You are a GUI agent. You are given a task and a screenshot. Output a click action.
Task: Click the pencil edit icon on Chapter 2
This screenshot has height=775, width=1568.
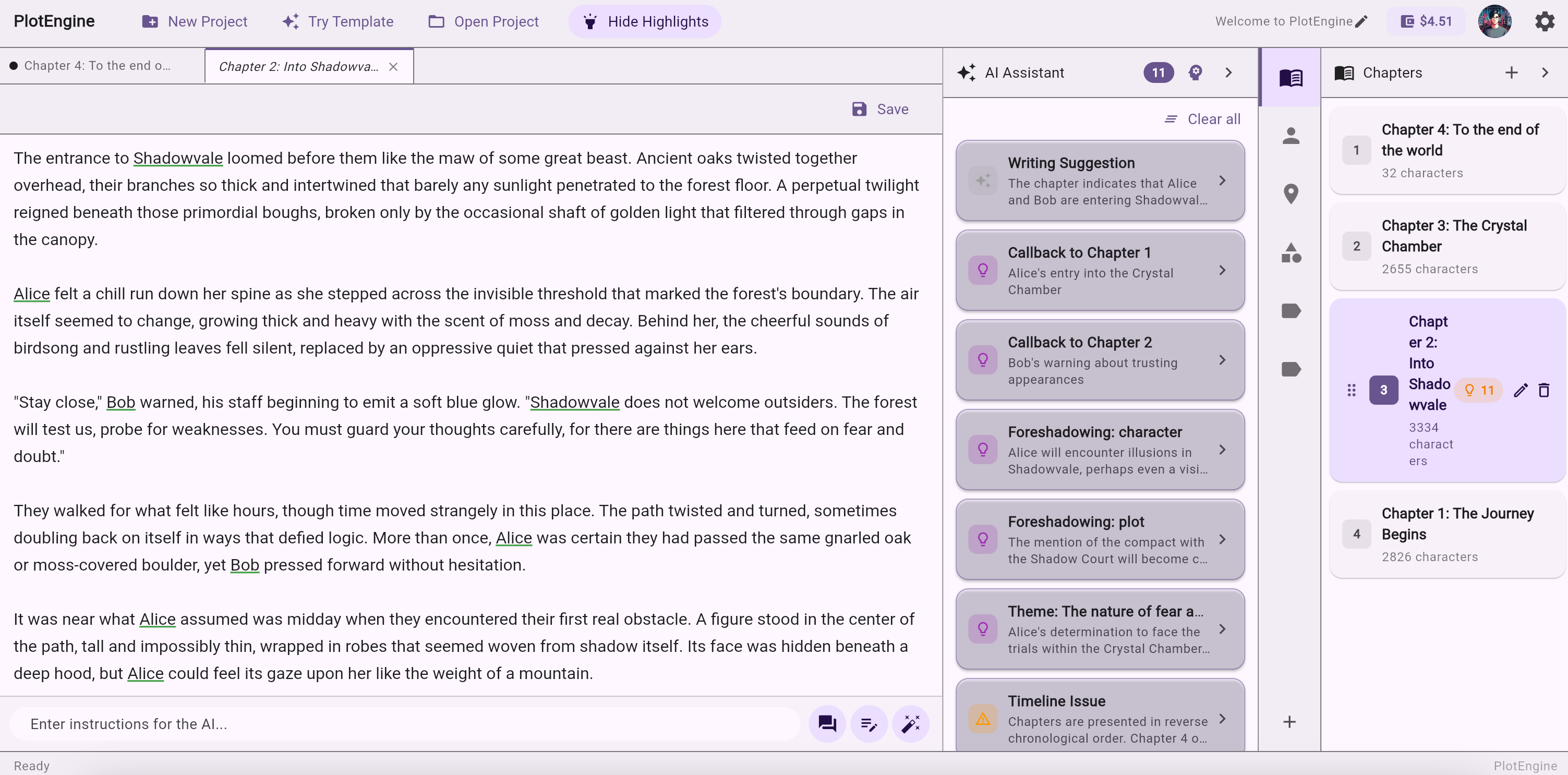(1521, 390)
